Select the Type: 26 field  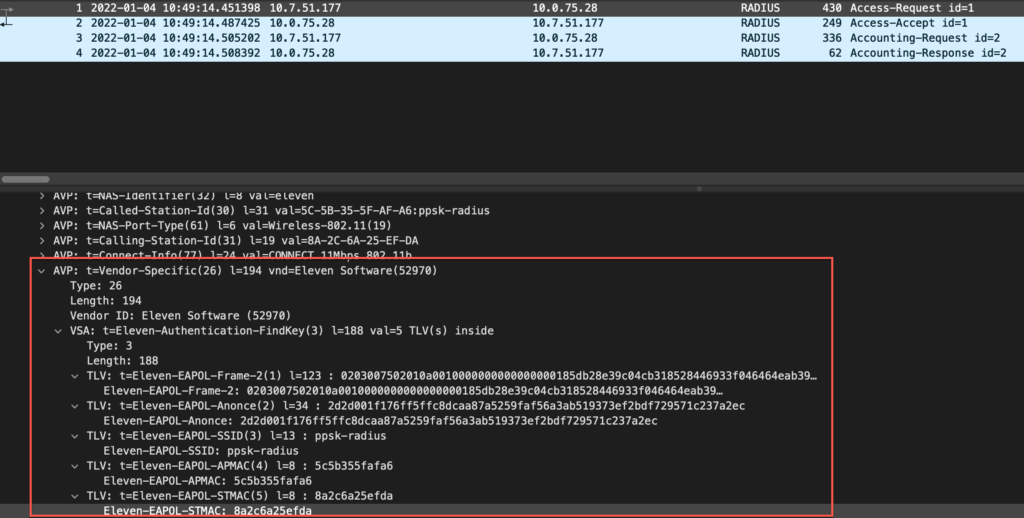pos(95,286)
